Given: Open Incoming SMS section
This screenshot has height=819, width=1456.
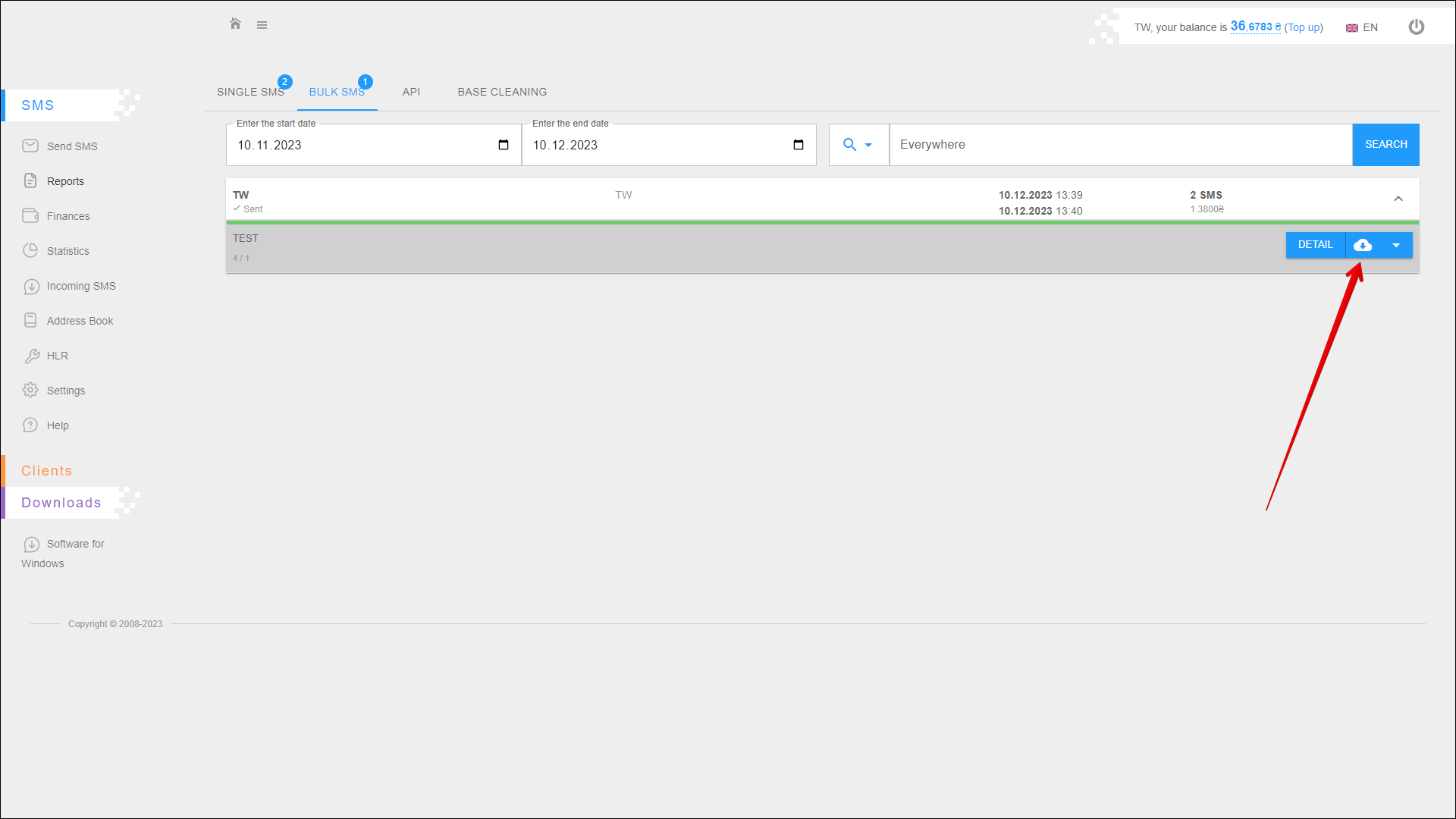Looking at the screenshot, I should [80, 286].
